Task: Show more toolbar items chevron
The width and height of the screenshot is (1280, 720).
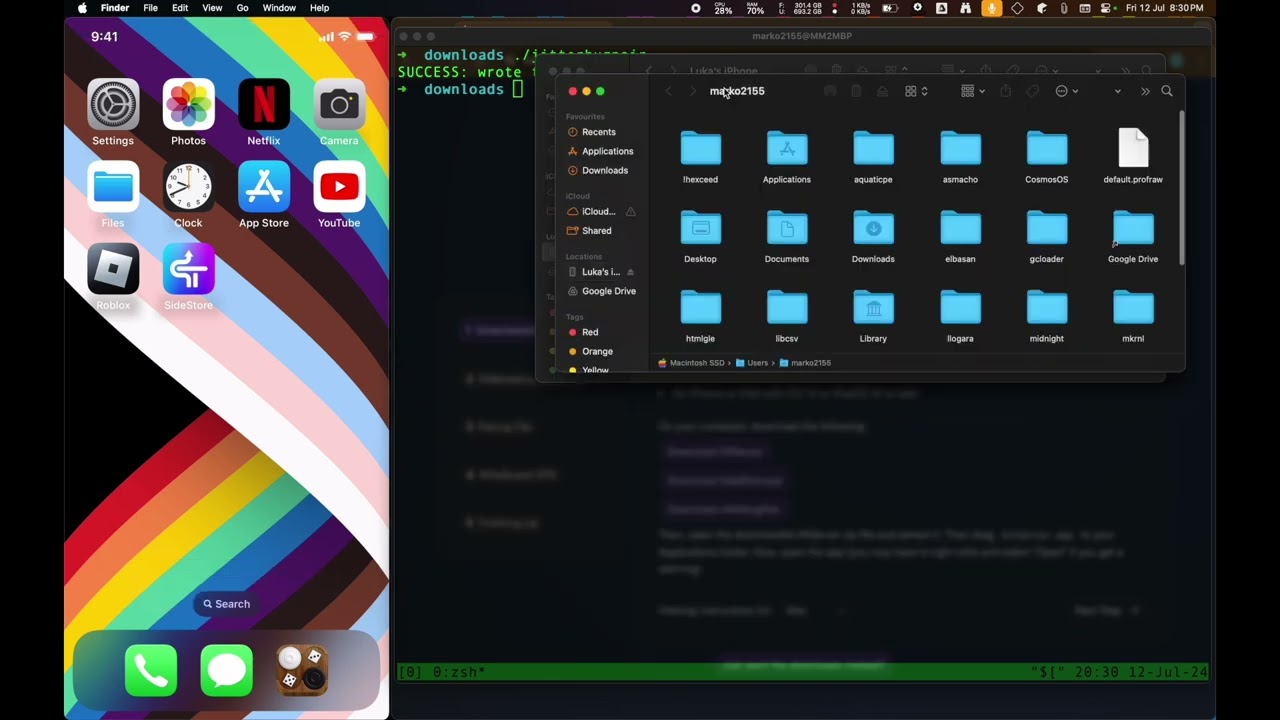Action: tap(1145, 91)
